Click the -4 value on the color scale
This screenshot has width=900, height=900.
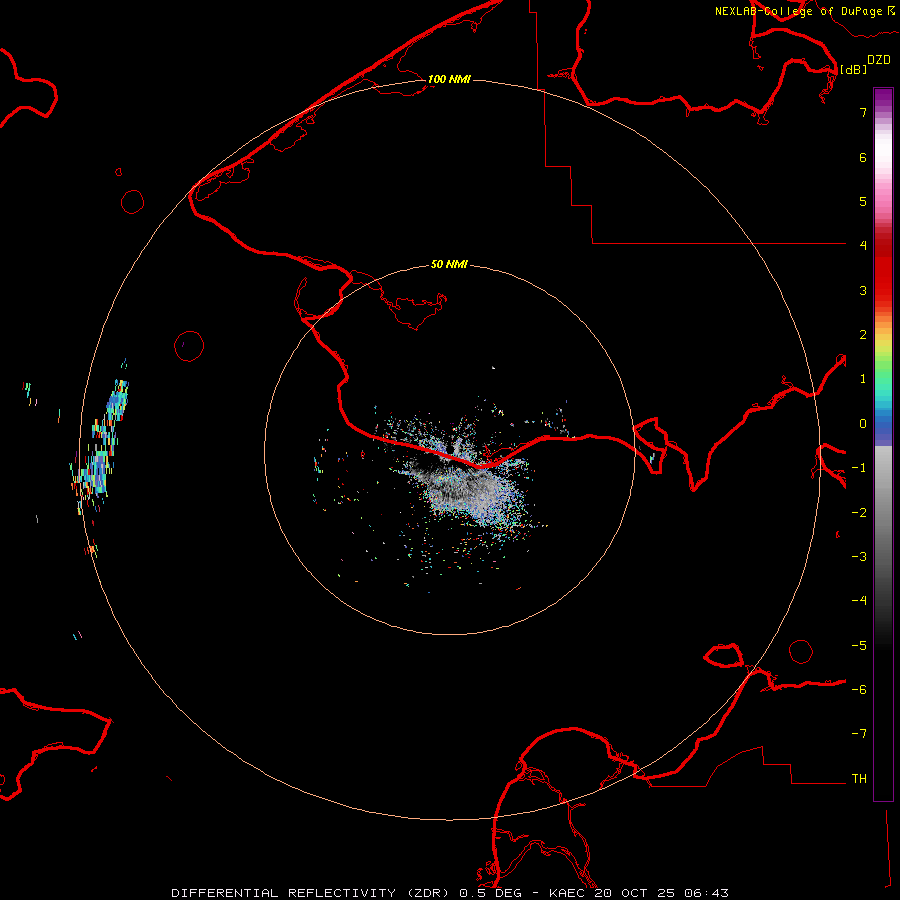click(859, 601)
